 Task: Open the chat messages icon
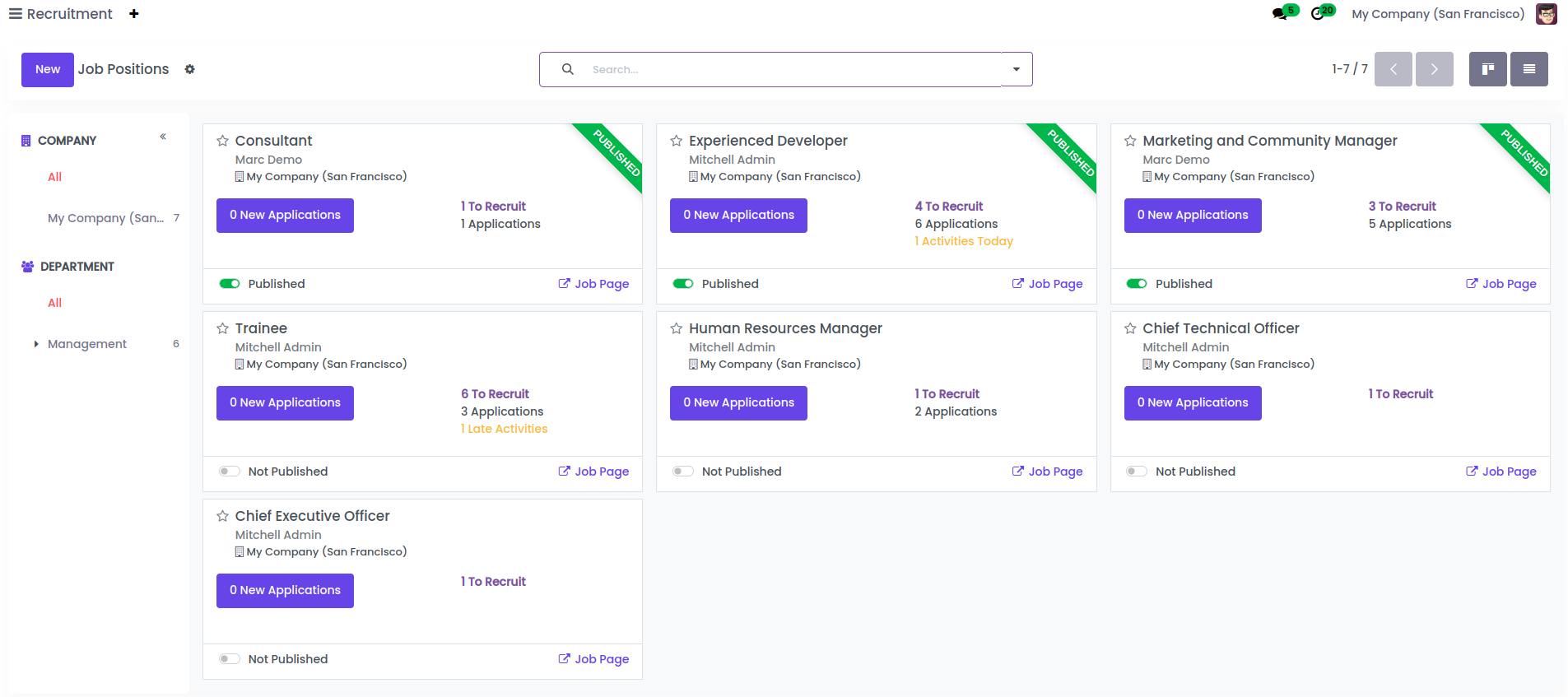(x=1279, y=14)
